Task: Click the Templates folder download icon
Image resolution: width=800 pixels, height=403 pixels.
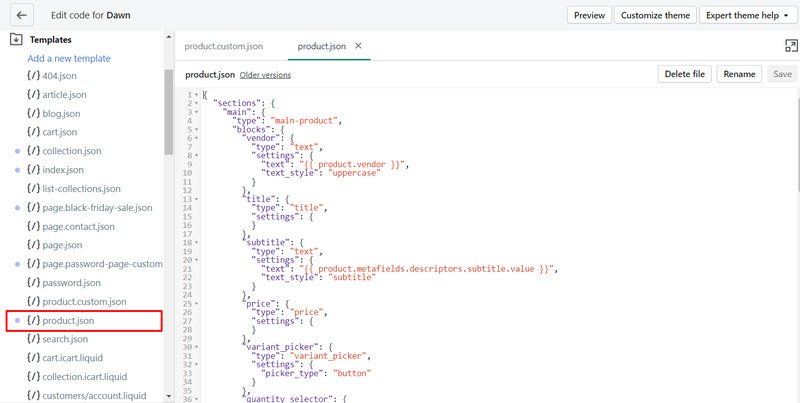Action: (x=16, y=39)
